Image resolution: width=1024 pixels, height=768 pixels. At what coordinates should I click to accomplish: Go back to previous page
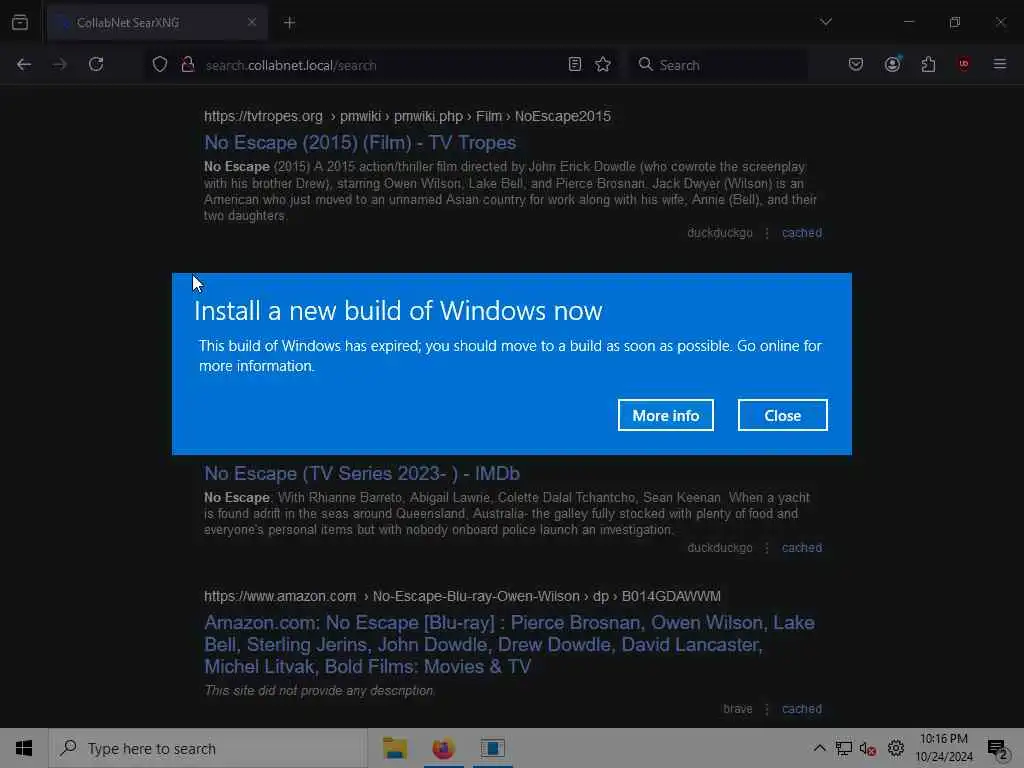(x=24, y=64)
